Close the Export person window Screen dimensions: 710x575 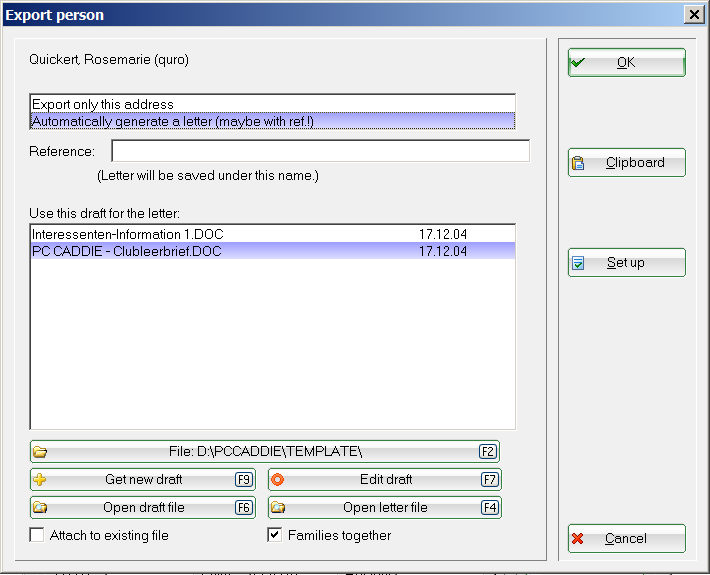[x=694, y=15]
